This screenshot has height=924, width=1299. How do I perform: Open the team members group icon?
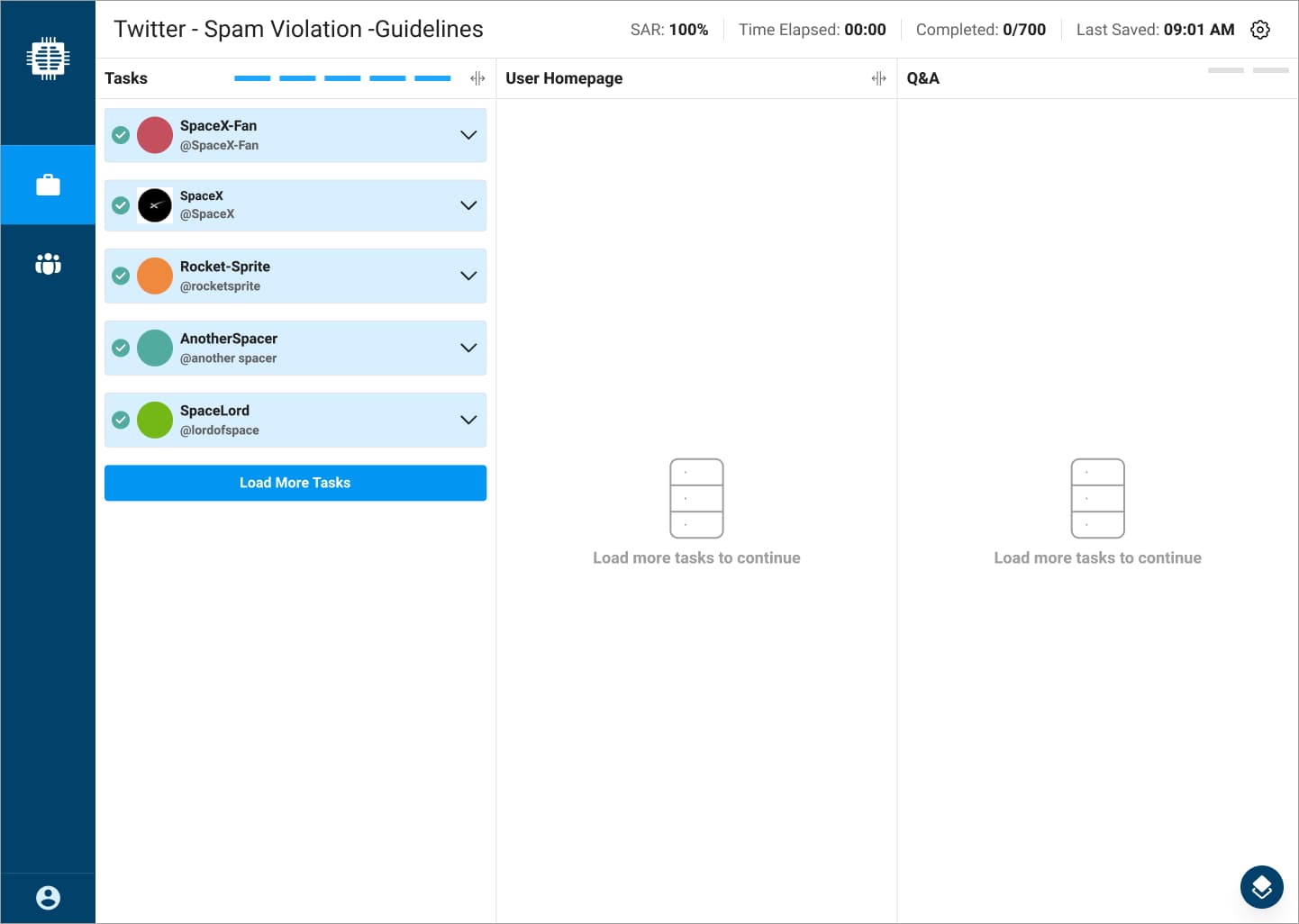tap(48, 264)
